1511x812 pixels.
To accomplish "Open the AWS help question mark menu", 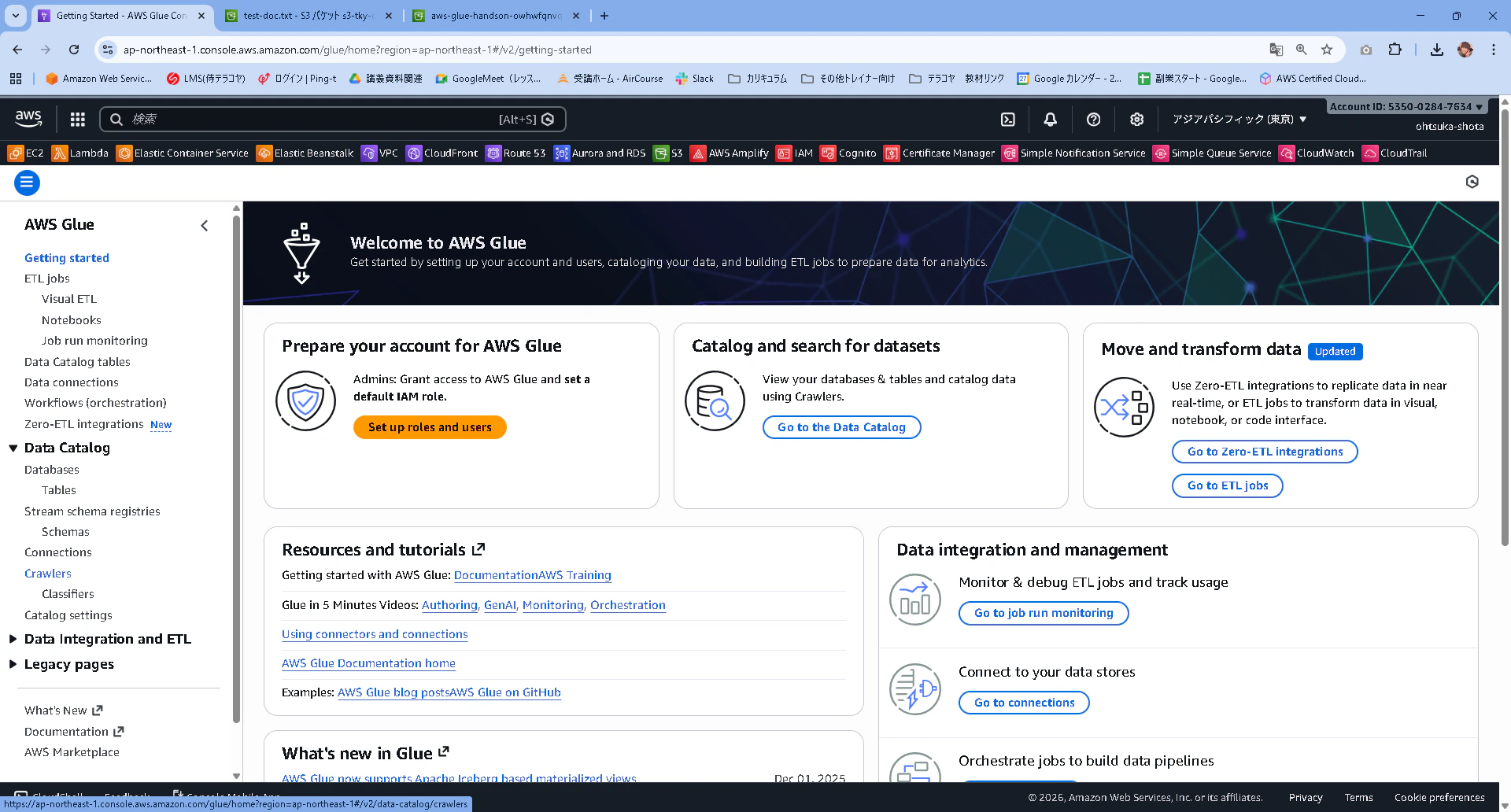I will (1093, 119).
